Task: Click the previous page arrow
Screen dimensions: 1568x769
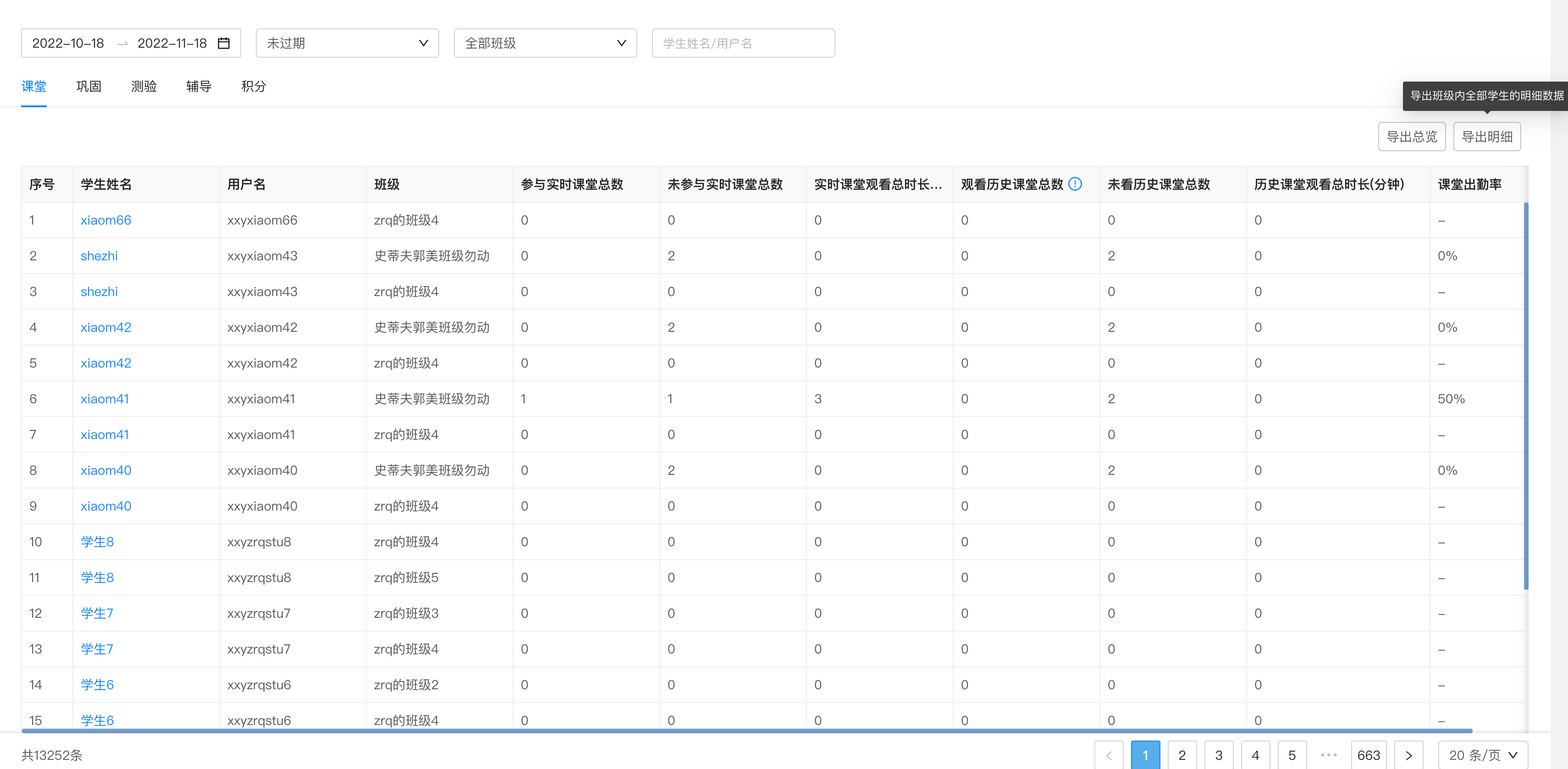Action: pos(1109,755)
